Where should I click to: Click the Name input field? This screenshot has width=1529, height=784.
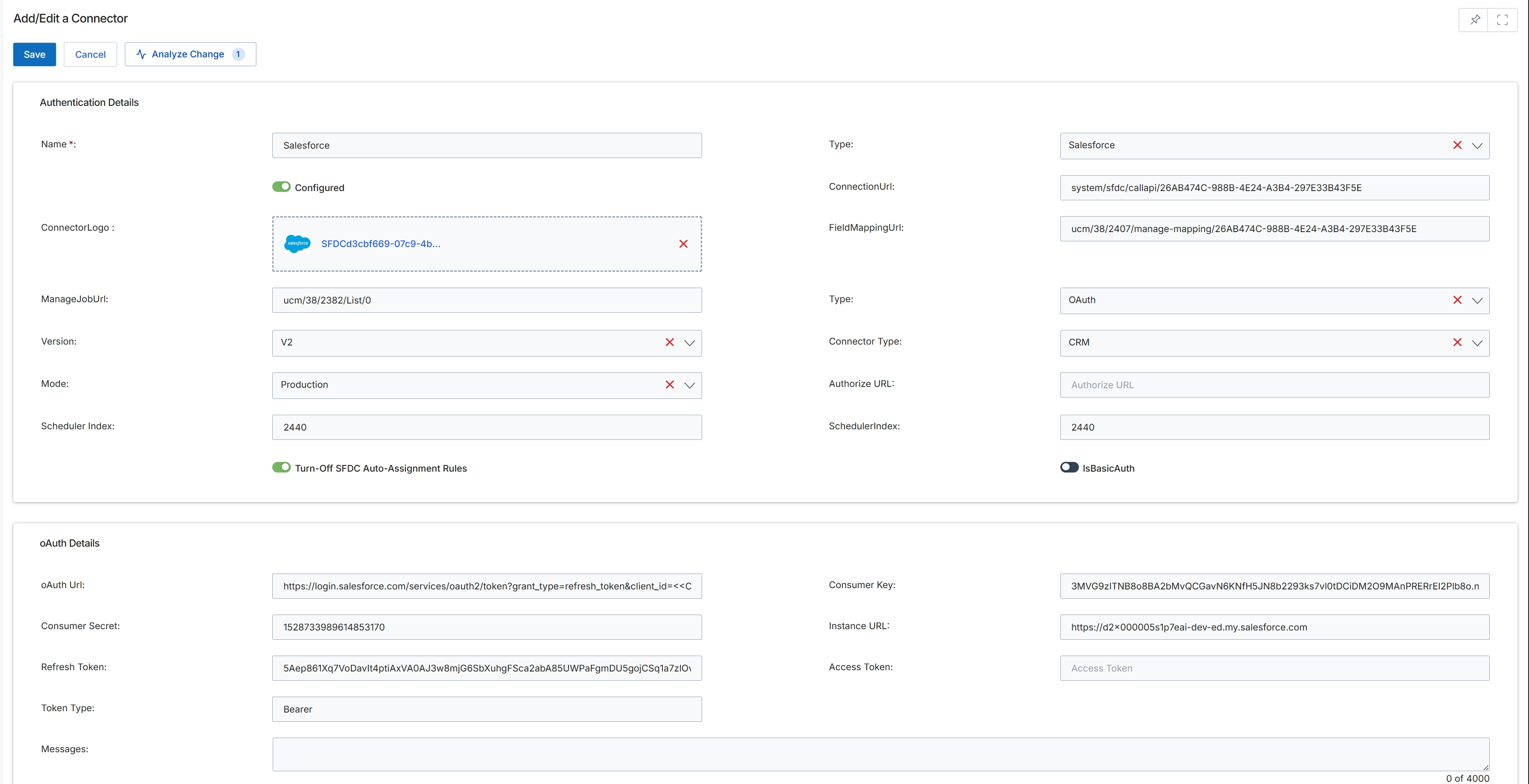(487, 146)
